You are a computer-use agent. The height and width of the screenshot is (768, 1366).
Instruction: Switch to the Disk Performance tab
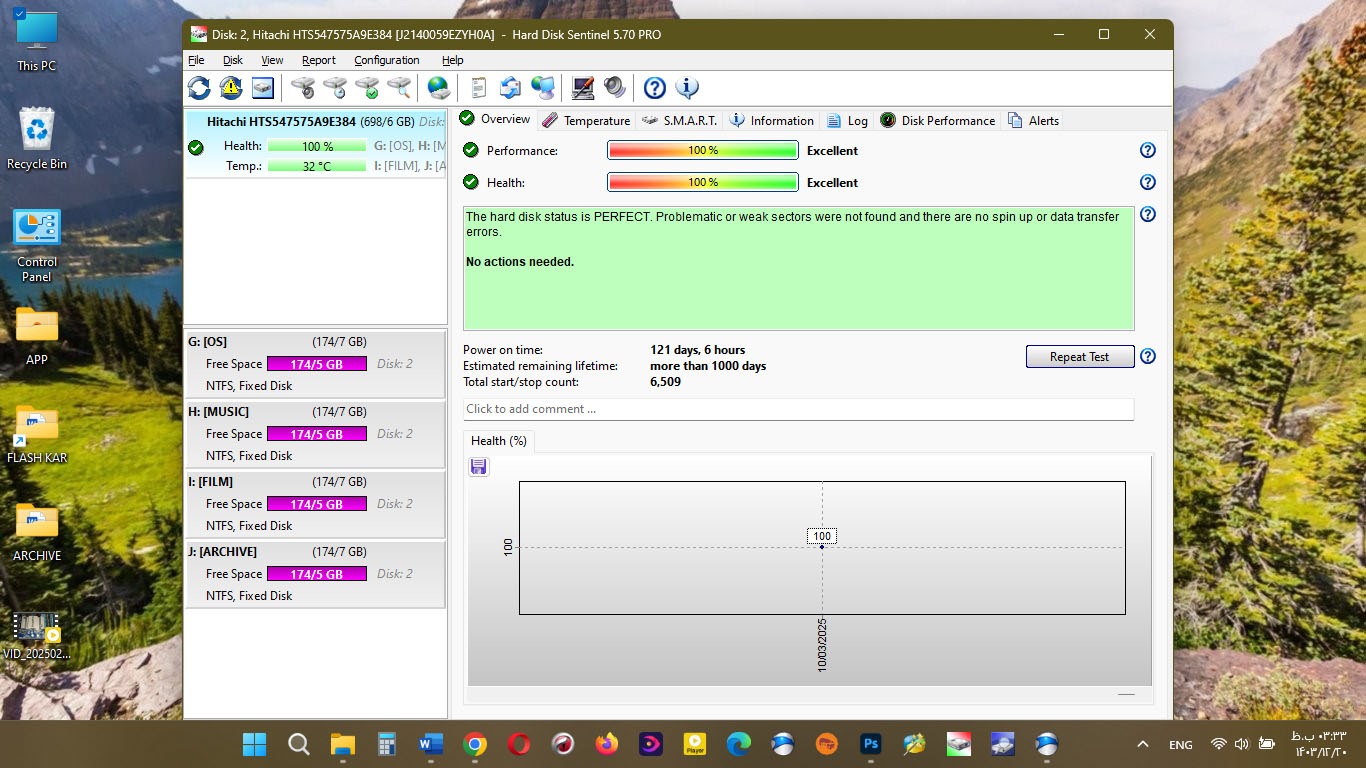coord(937,120)
